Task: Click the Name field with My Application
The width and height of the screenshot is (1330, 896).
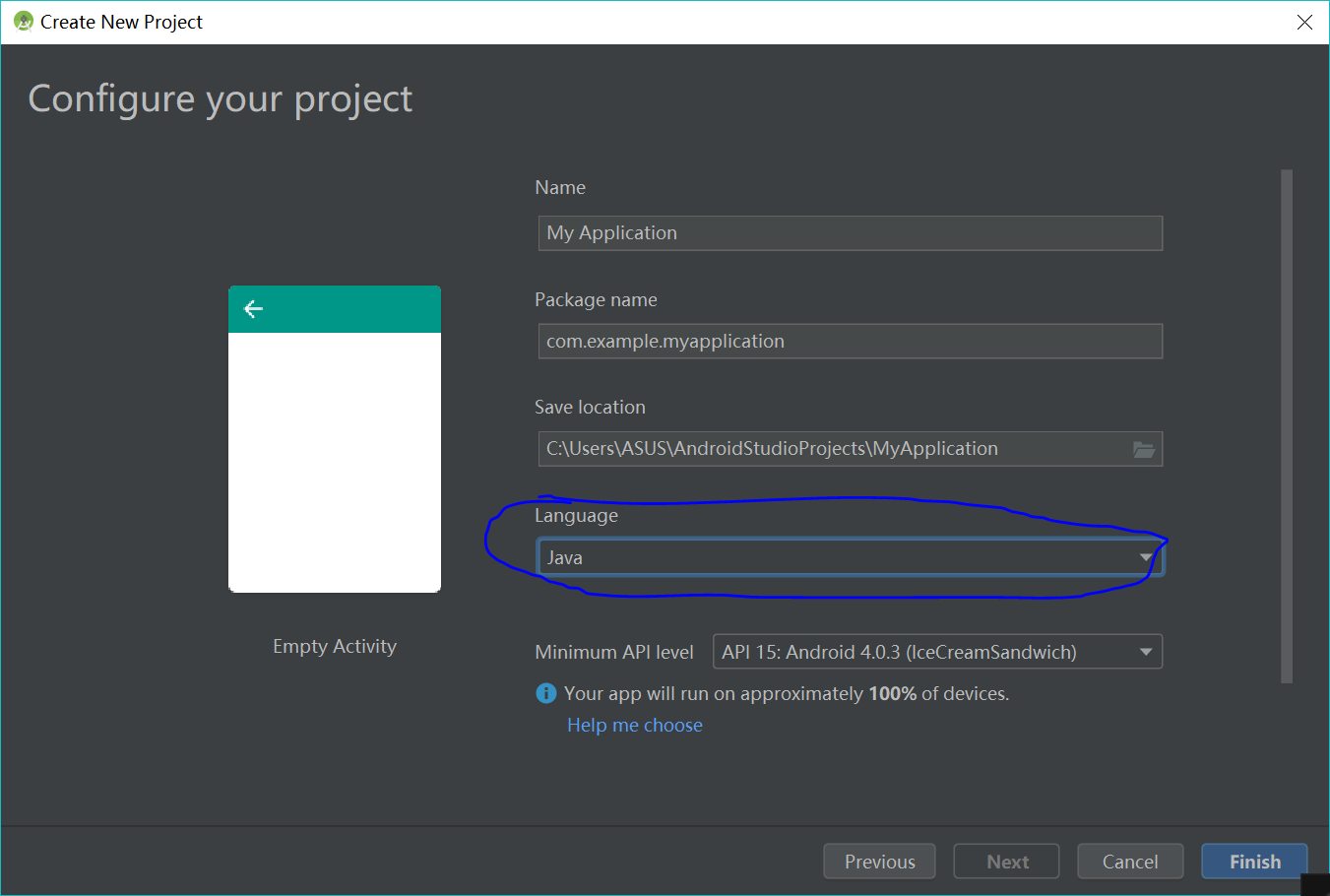Action: pos(851,233)
